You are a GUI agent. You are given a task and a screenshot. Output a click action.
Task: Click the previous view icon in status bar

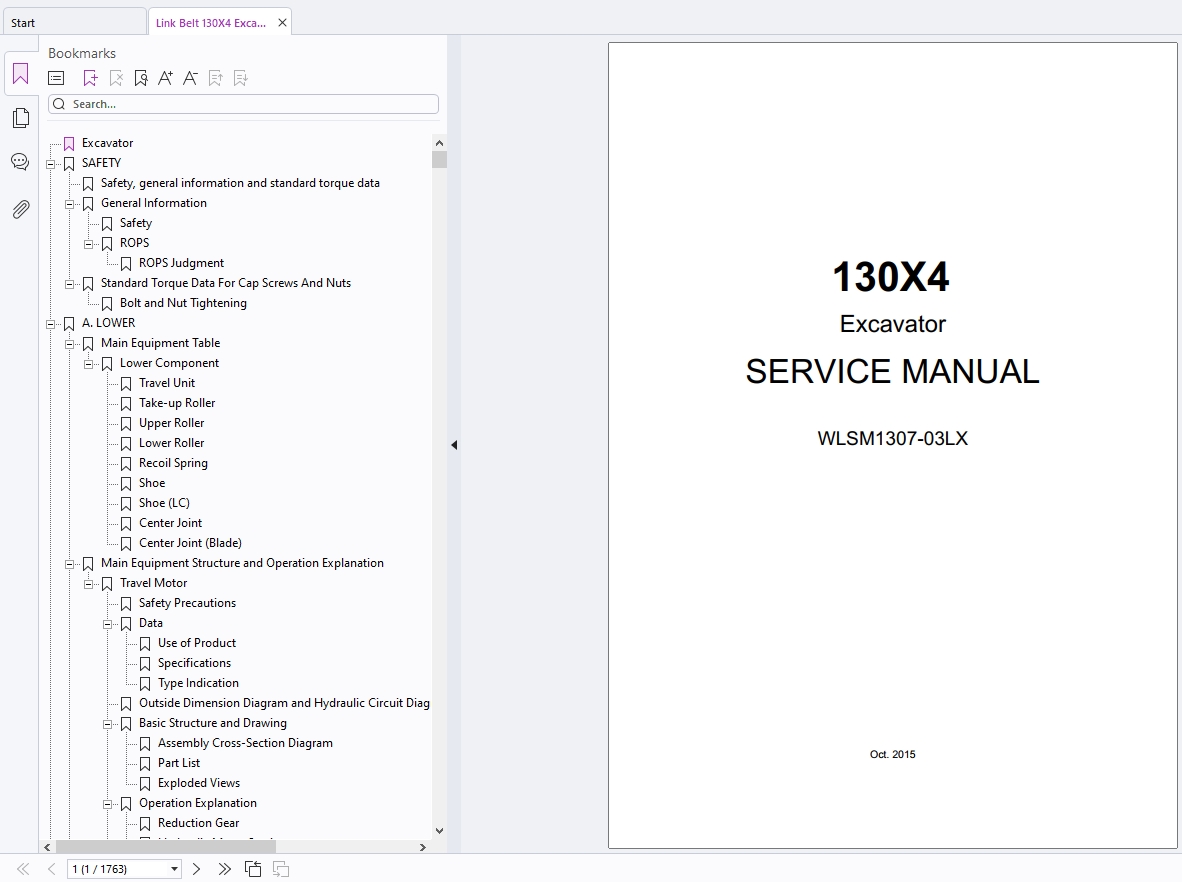(253, 869)
